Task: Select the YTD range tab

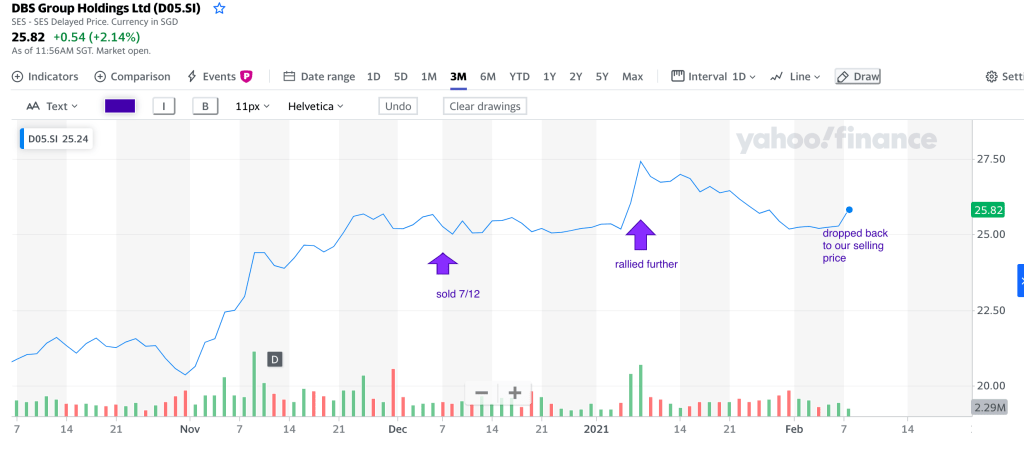Action: click(519, 76)
